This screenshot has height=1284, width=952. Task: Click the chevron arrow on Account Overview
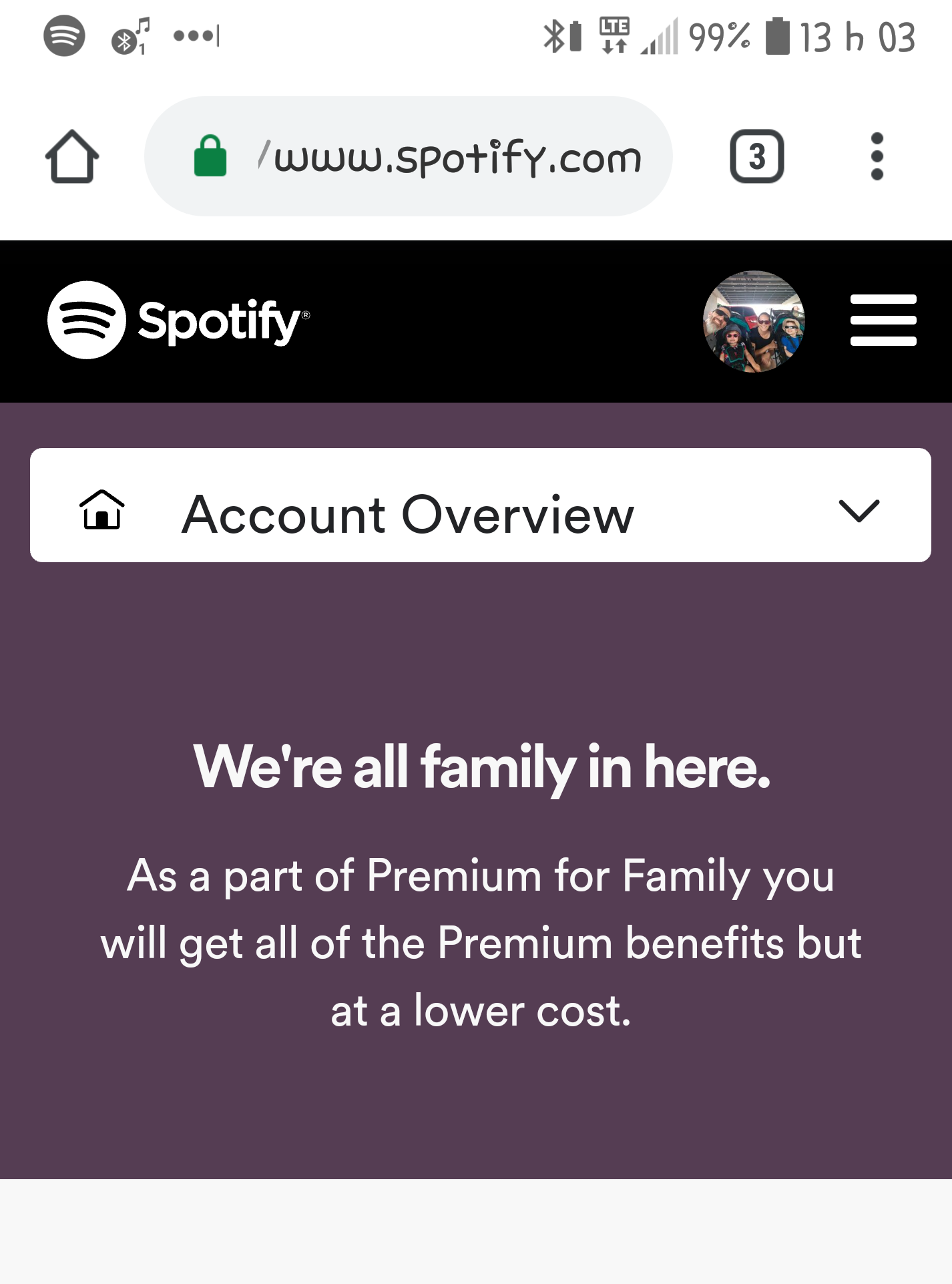(859, 511)
